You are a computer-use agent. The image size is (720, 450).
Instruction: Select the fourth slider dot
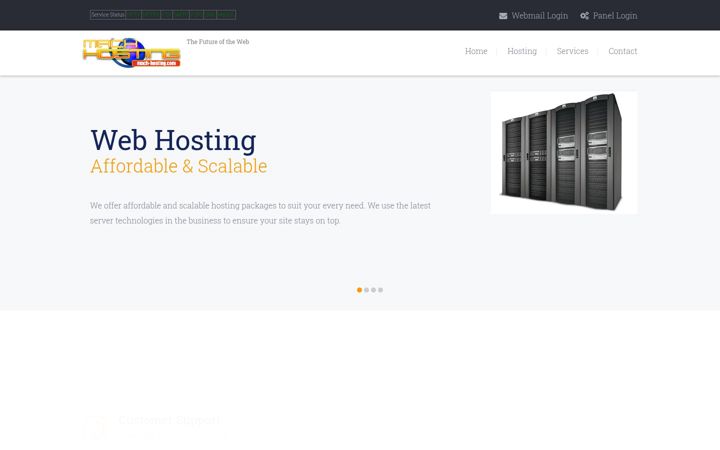[380, 290]
